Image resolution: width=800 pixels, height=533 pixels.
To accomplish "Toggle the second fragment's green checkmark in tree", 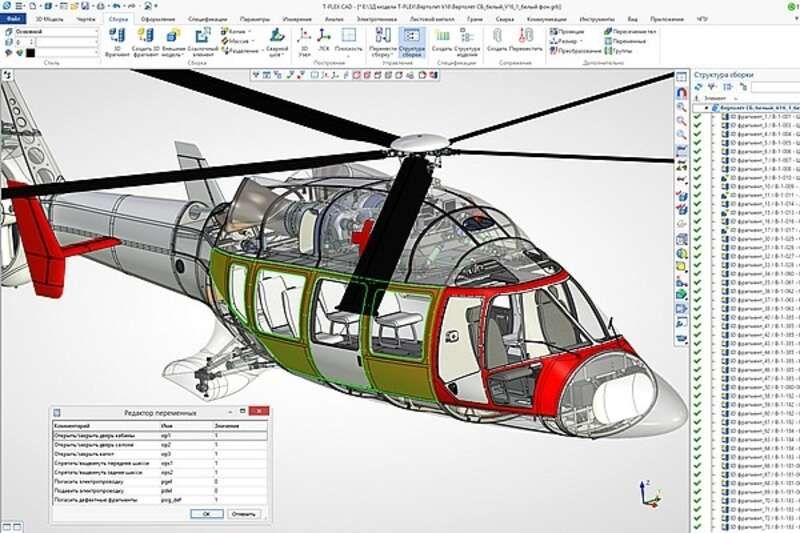I will click(696, 127).
